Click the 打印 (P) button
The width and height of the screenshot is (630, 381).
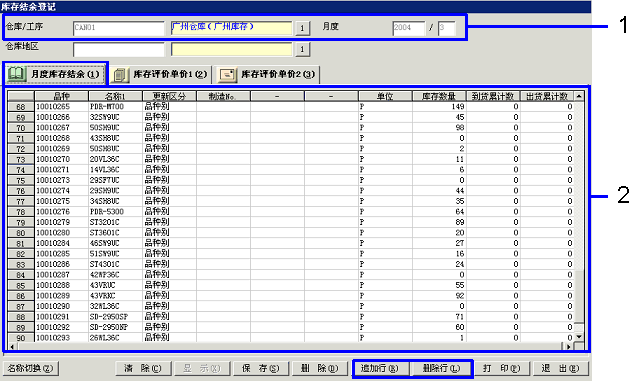coord(501,368)
